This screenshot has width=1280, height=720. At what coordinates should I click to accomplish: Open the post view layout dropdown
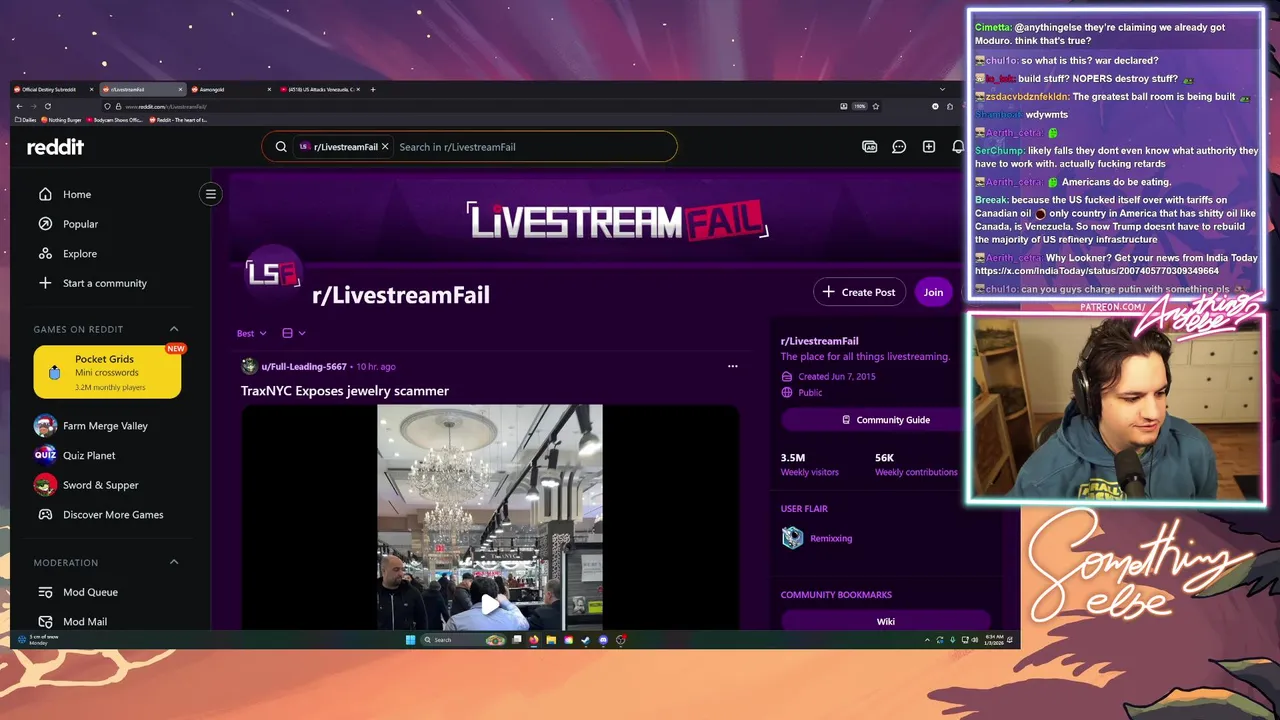pyautogui.click(x=294, y=333)
